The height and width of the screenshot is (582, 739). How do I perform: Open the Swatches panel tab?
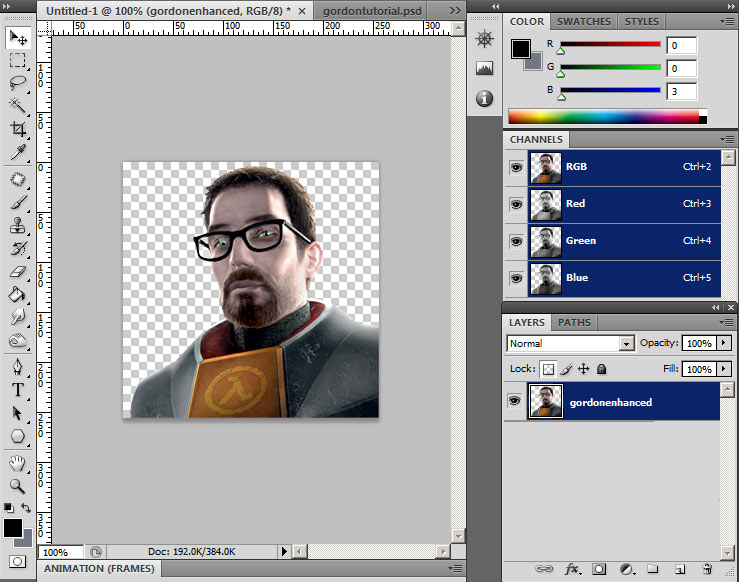[x=583, y=21]
